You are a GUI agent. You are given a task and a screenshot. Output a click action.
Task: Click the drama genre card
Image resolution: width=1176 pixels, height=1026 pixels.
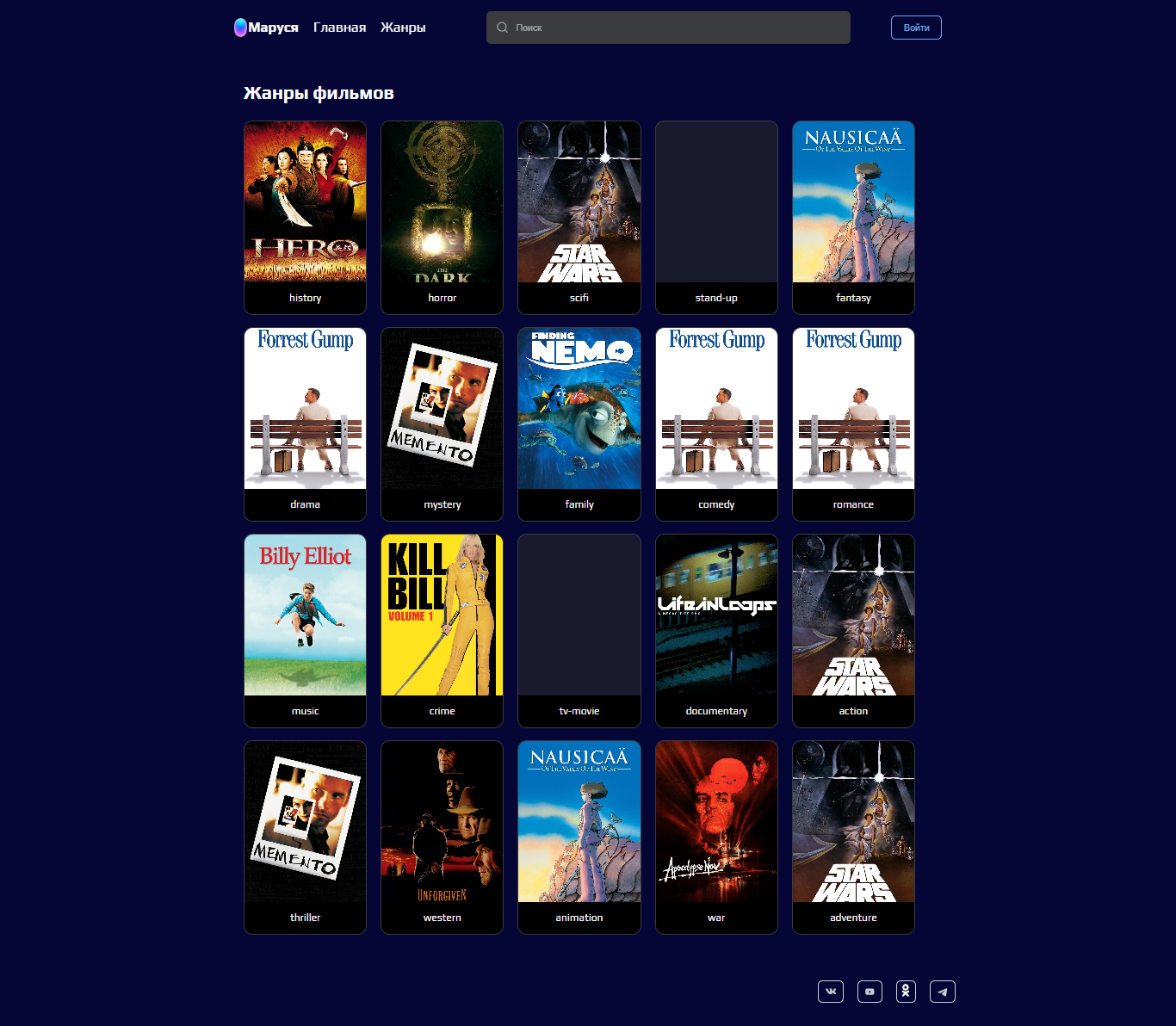pyautogui.click(x=305, y=423)
